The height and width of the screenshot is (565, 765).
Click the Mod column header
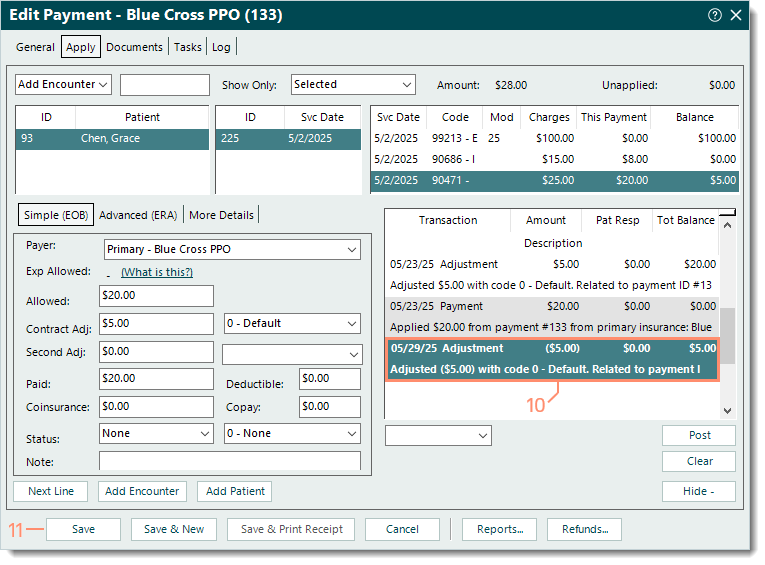(x=502, y=118)
